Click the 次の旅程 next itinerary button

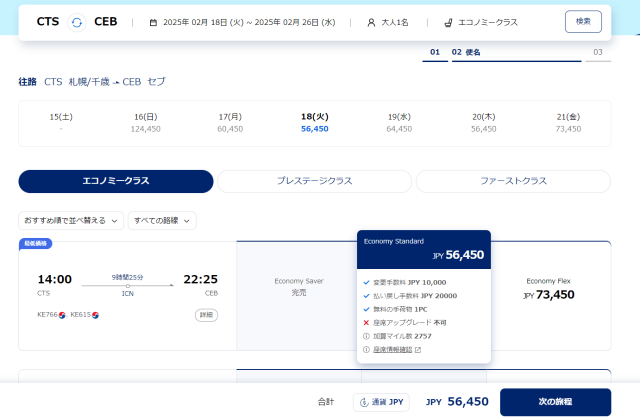point(555,402)
